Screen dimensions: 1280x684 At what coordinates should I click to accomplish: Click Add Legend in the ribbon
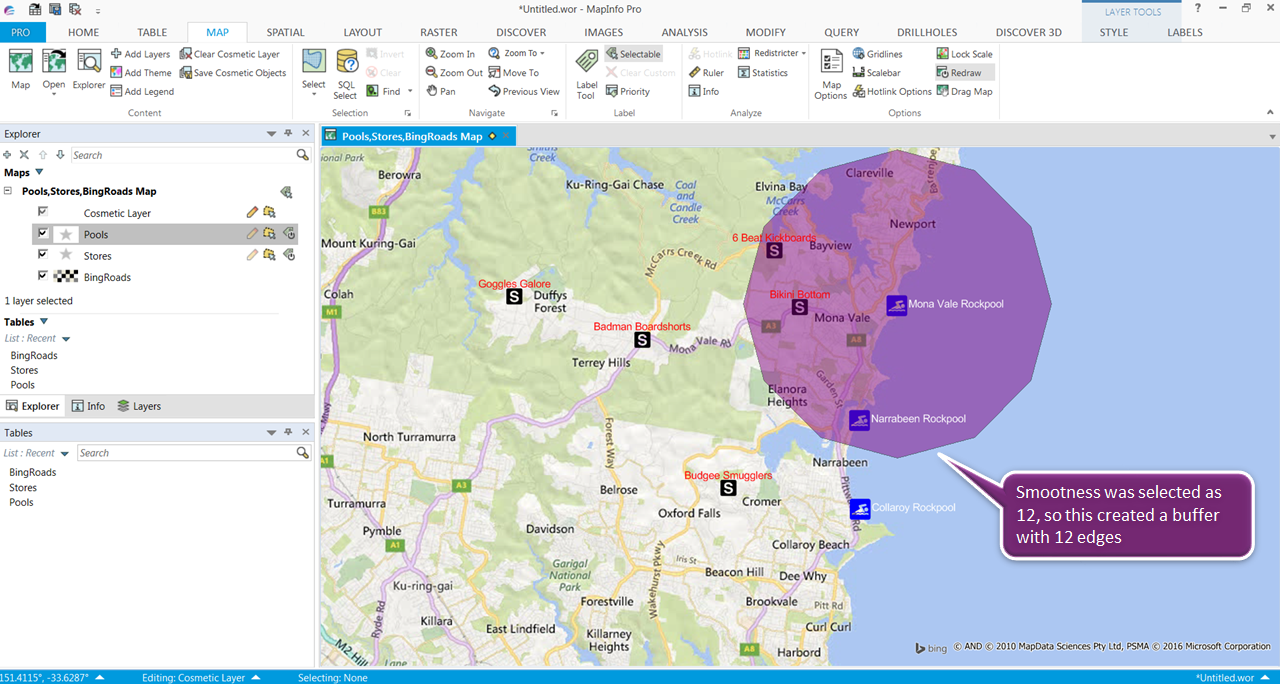[x=142, y=91]
